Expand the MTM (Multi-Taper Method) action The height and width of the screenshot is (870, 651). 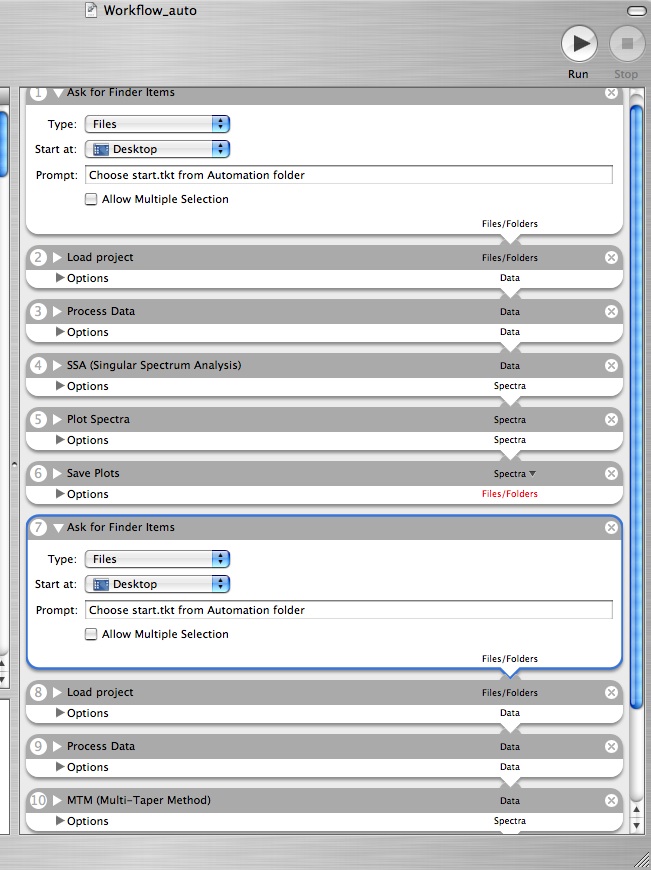click(x=57, y=800)
